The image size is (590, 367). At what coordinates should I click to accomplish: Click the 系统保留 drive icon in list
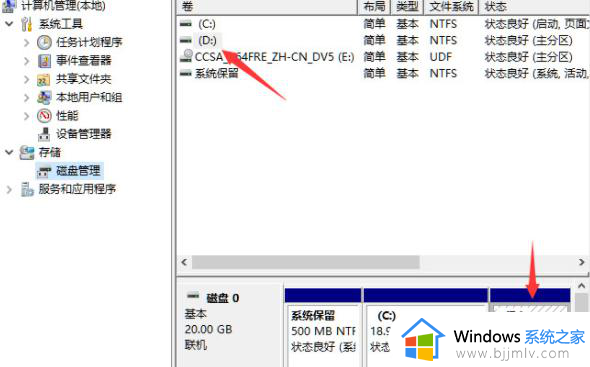click(186, 73)
